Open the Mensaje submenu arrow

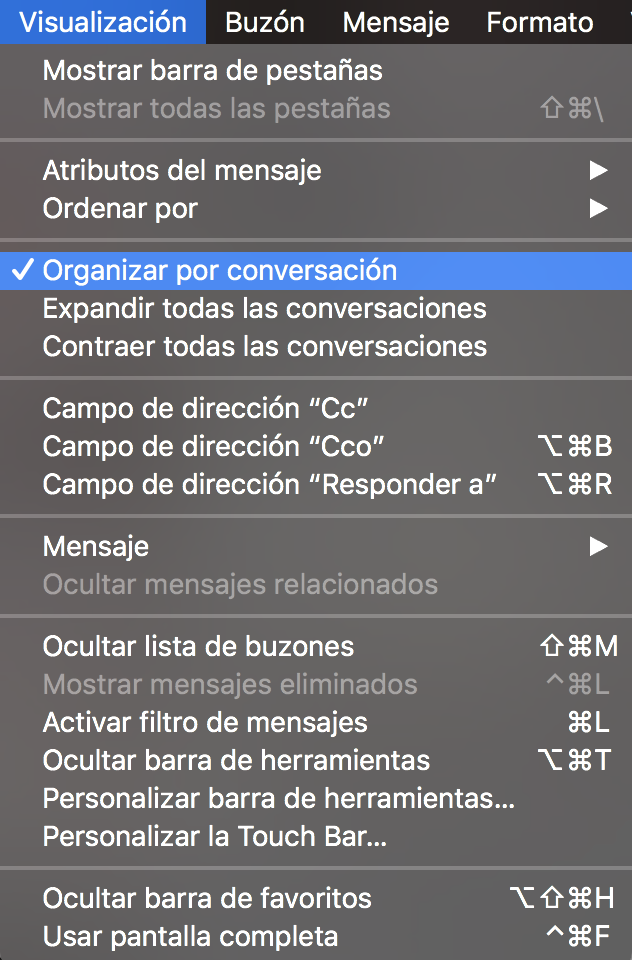coord(598,546)
